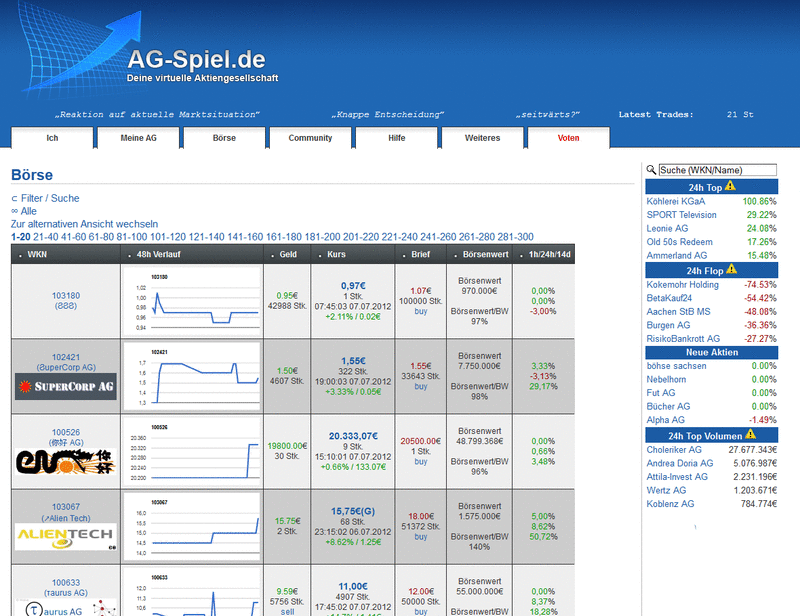Switch to the Community tab
800x616 pixels.
[x=309, y=138]
